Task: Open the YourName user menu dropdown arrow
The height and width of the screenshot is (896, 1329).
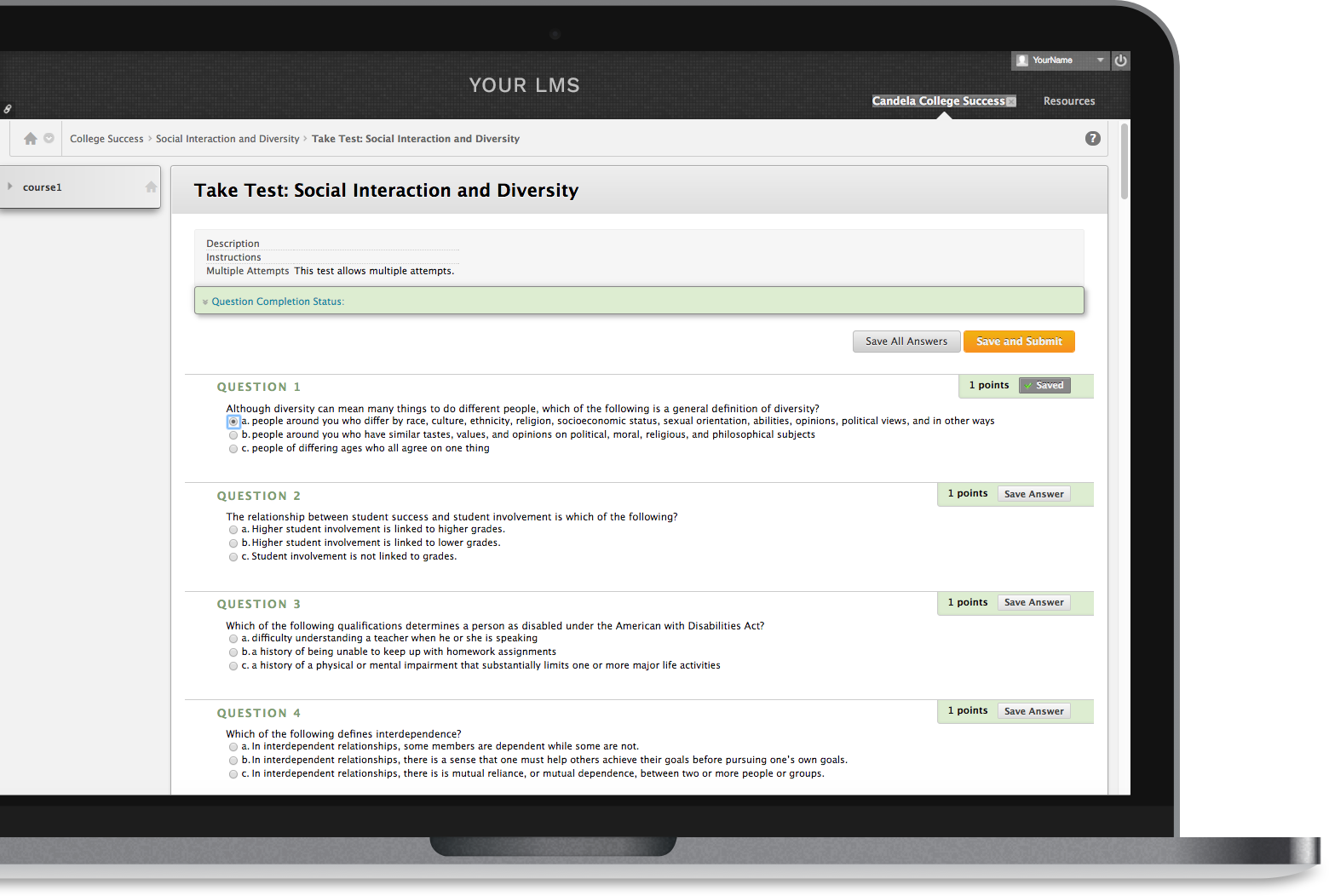Action: pos(1100,60)
